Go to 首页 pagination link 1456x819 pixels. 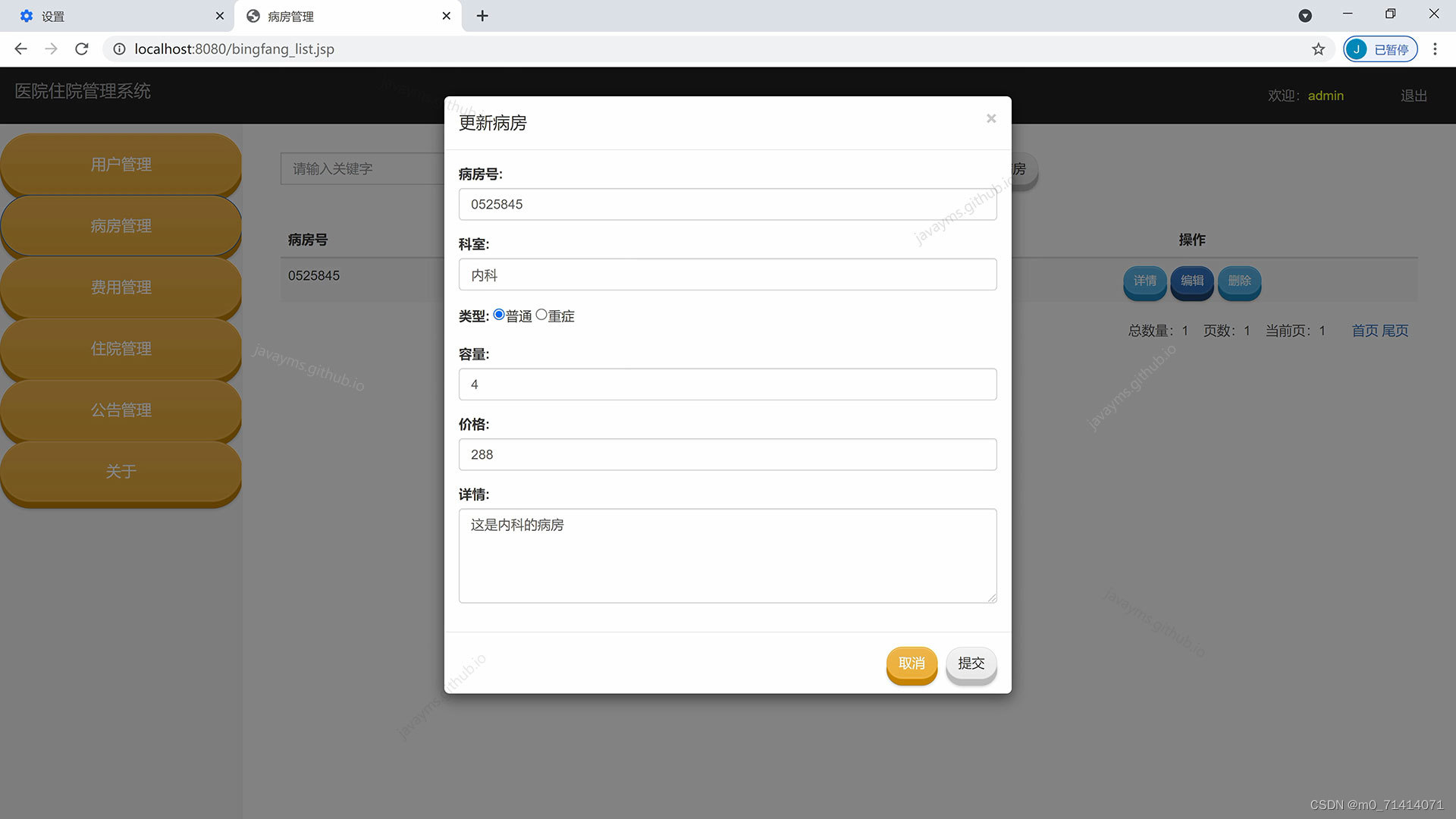click(1365, 331)
